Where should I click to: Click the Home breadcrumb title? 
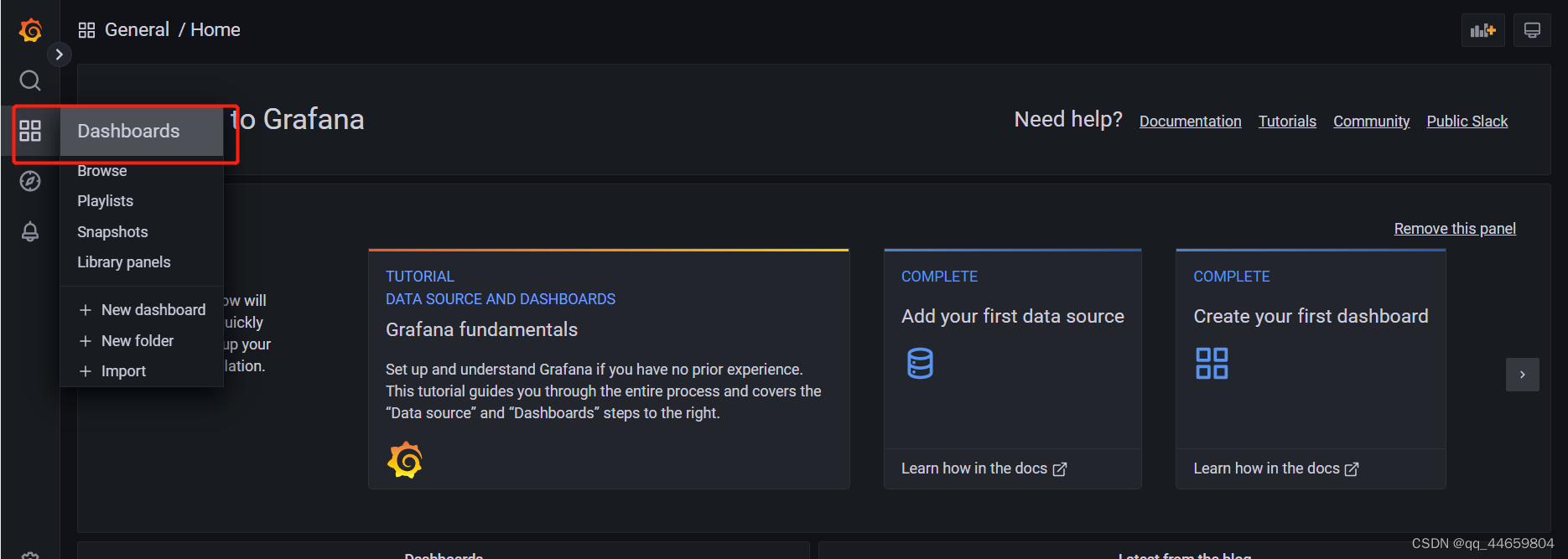(215, 30)
